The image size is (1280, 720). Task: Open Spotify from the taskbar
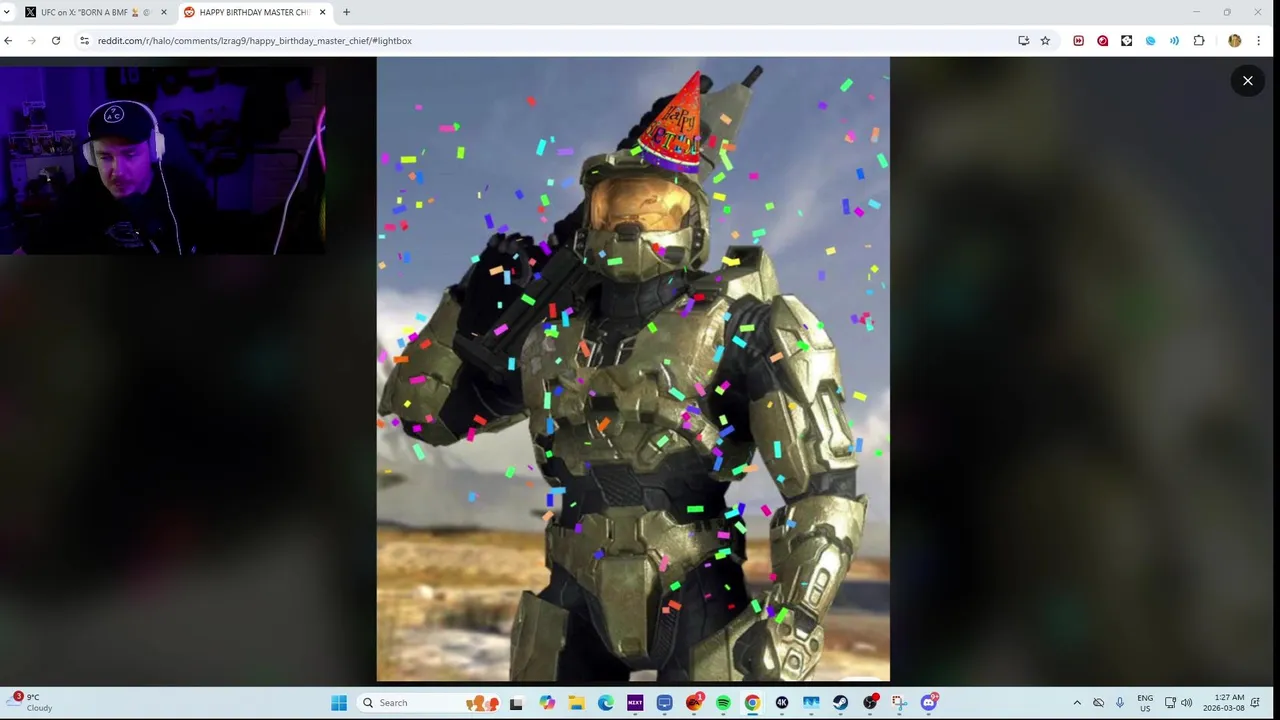(x=723, y=702)
